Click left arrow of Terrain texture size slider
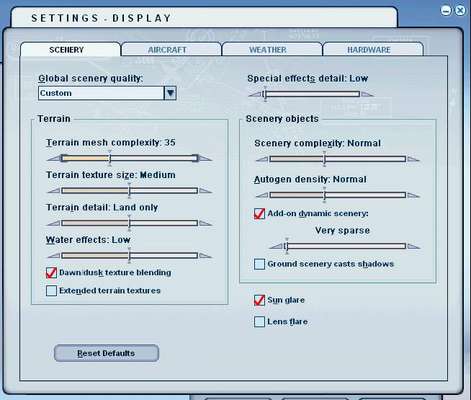 (x=54, y=191)
